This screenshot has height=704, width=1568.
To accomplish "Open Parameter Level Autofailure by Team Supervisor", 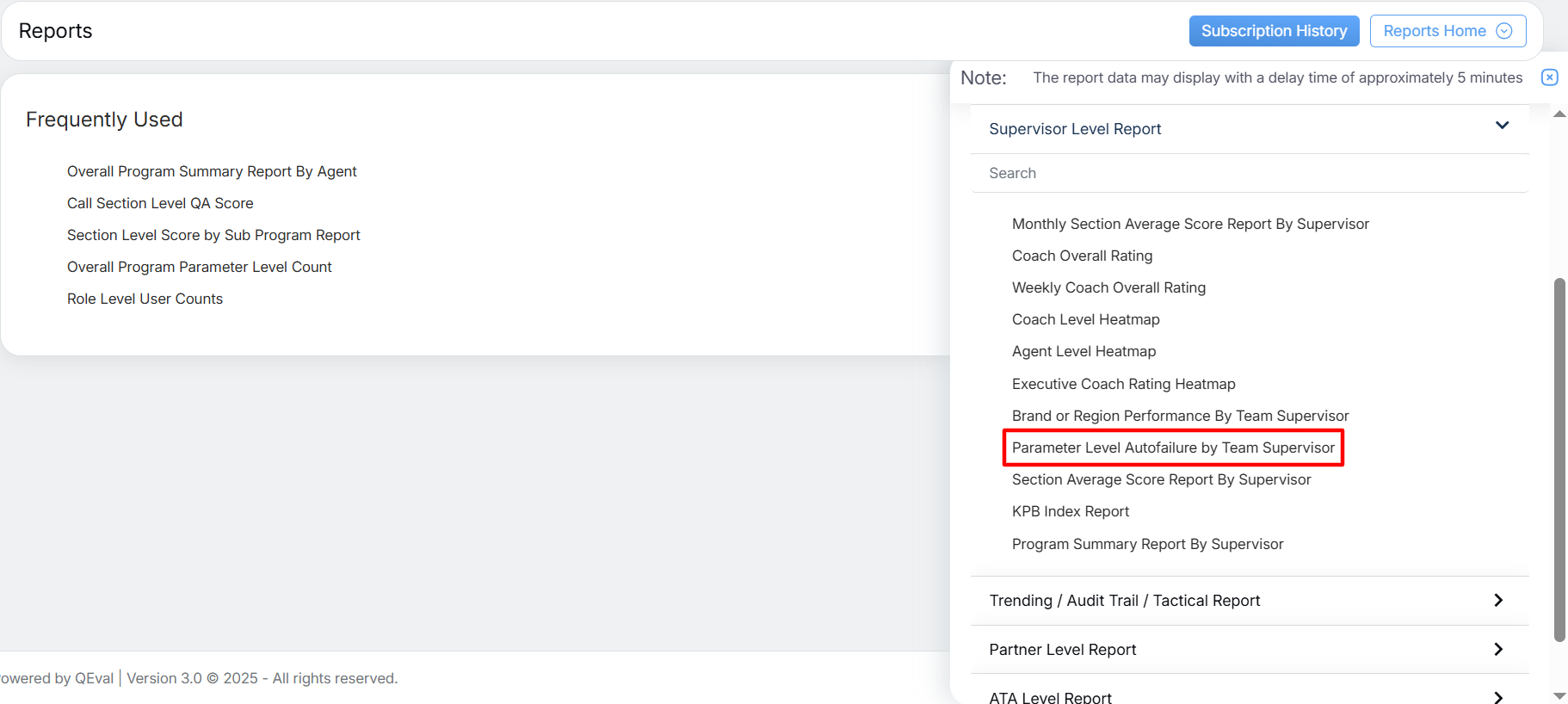I will click(x=1173, y=448).
